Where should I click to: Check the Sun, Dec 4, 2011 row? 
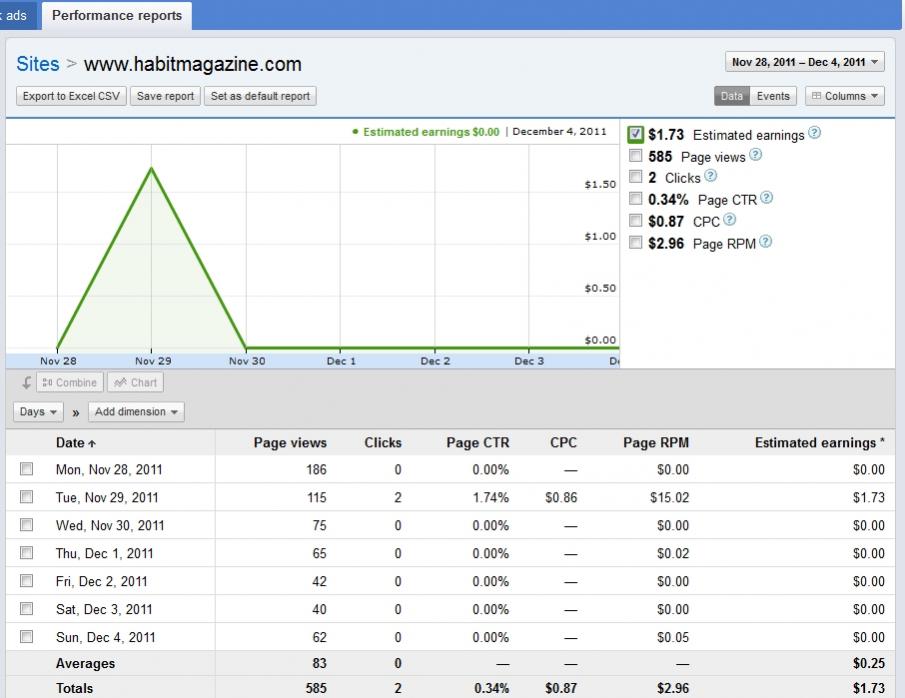(27, 636)
